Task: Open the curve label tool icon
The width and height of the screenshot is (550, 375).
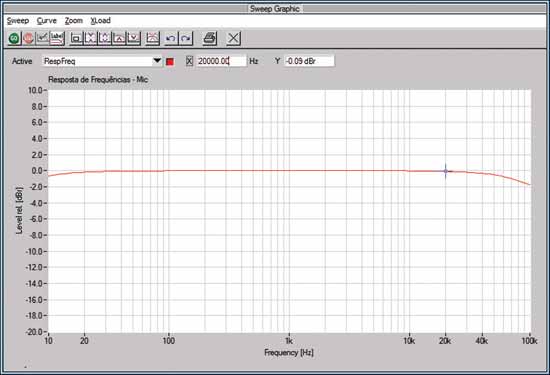Action: pos(57,38)
